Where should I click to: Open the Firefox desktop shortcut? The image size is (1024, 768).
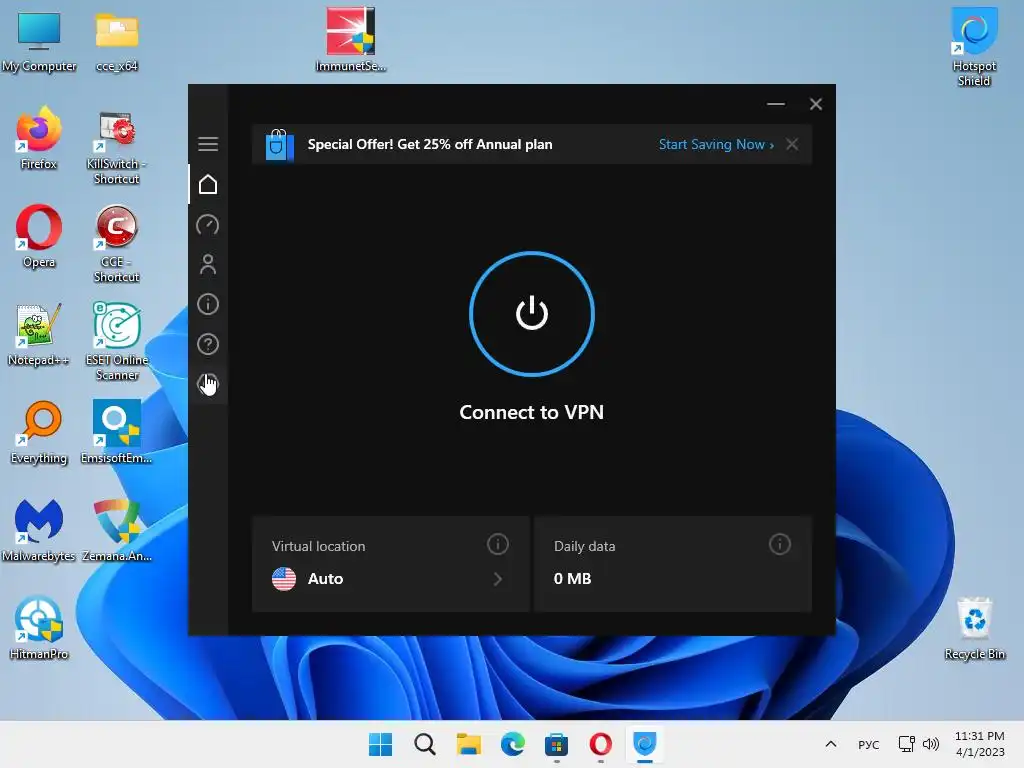tap(39, 138)
